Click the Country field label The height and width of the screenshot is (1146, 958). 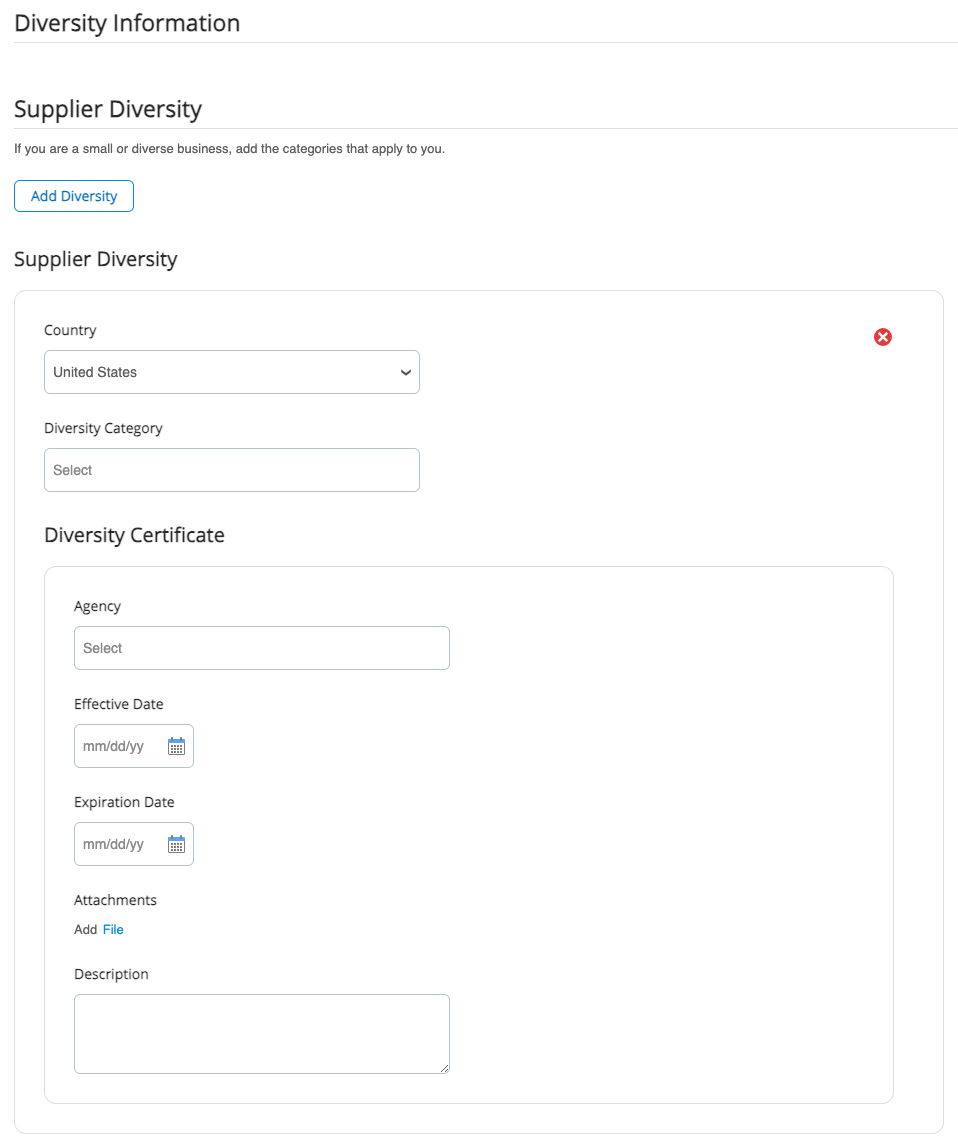[x=70, y=330]
